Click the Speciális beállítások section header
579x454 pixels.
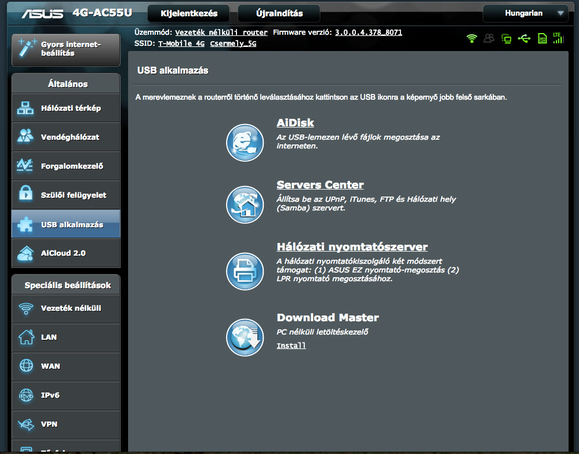point(68,285)
